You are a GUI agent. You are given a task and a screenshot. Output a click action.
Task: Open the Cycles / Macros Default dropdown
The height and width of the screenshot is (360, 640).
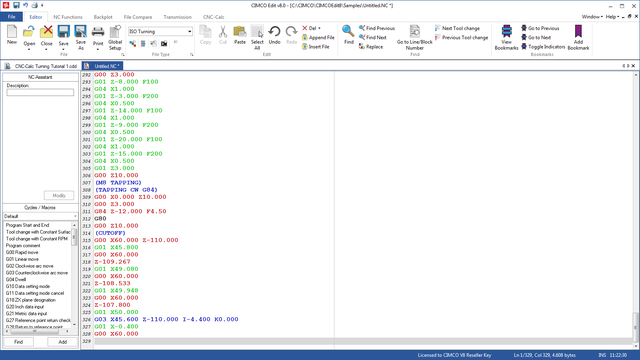(40, 216)
